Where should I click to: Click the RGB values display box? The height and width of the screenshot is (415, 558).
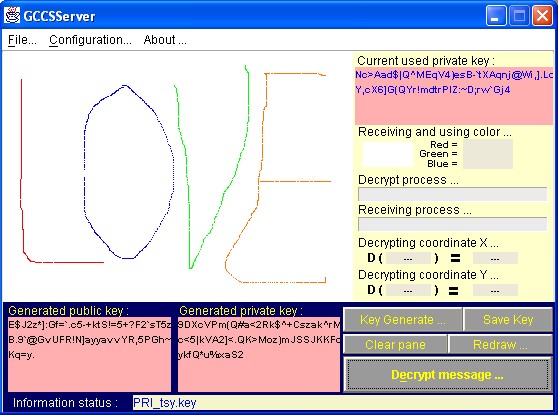click(x=488, y=154)
